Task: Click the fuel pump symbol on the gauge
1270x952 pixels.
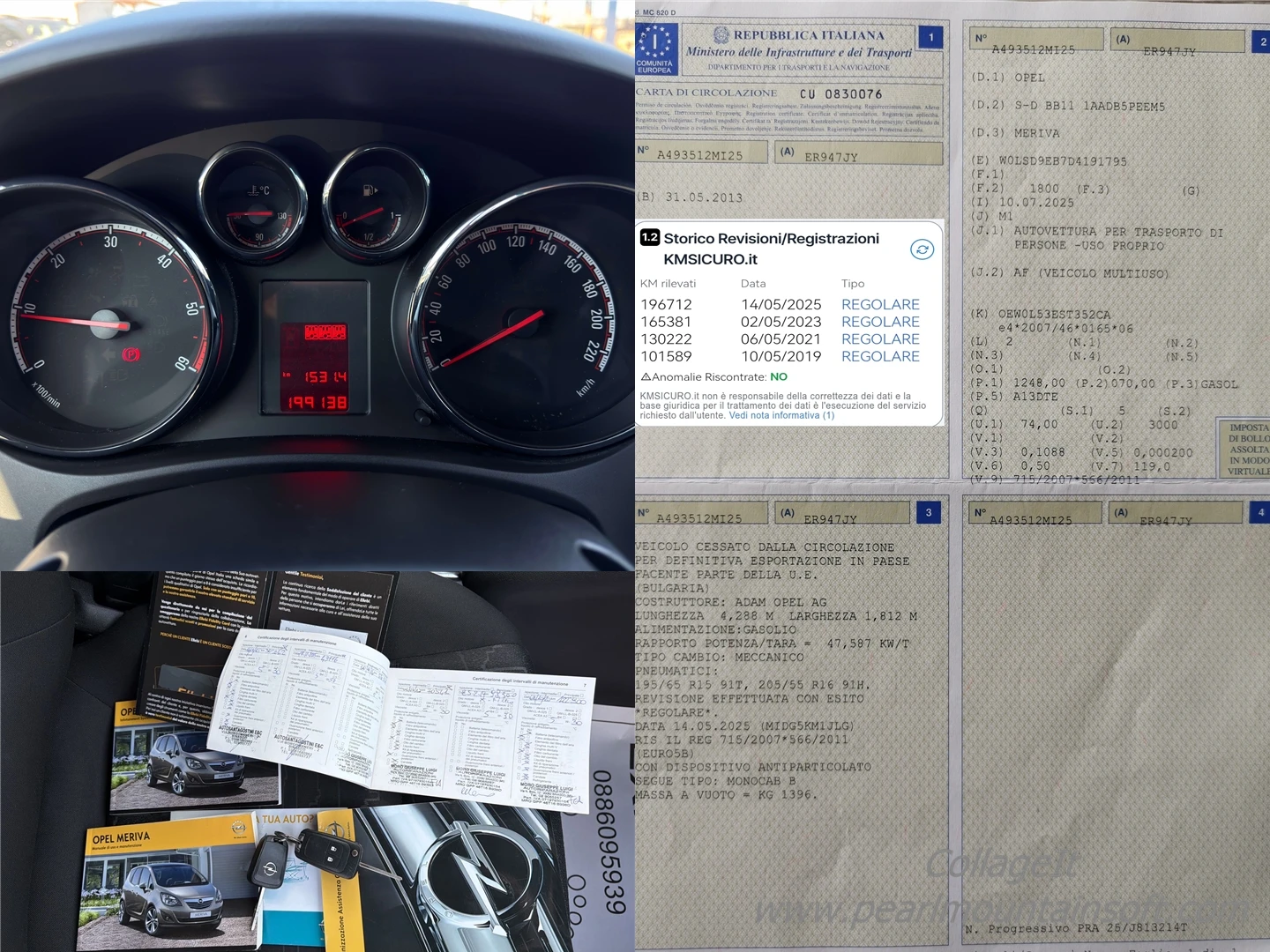Action: pyautogui.click(x=369, y=190)
